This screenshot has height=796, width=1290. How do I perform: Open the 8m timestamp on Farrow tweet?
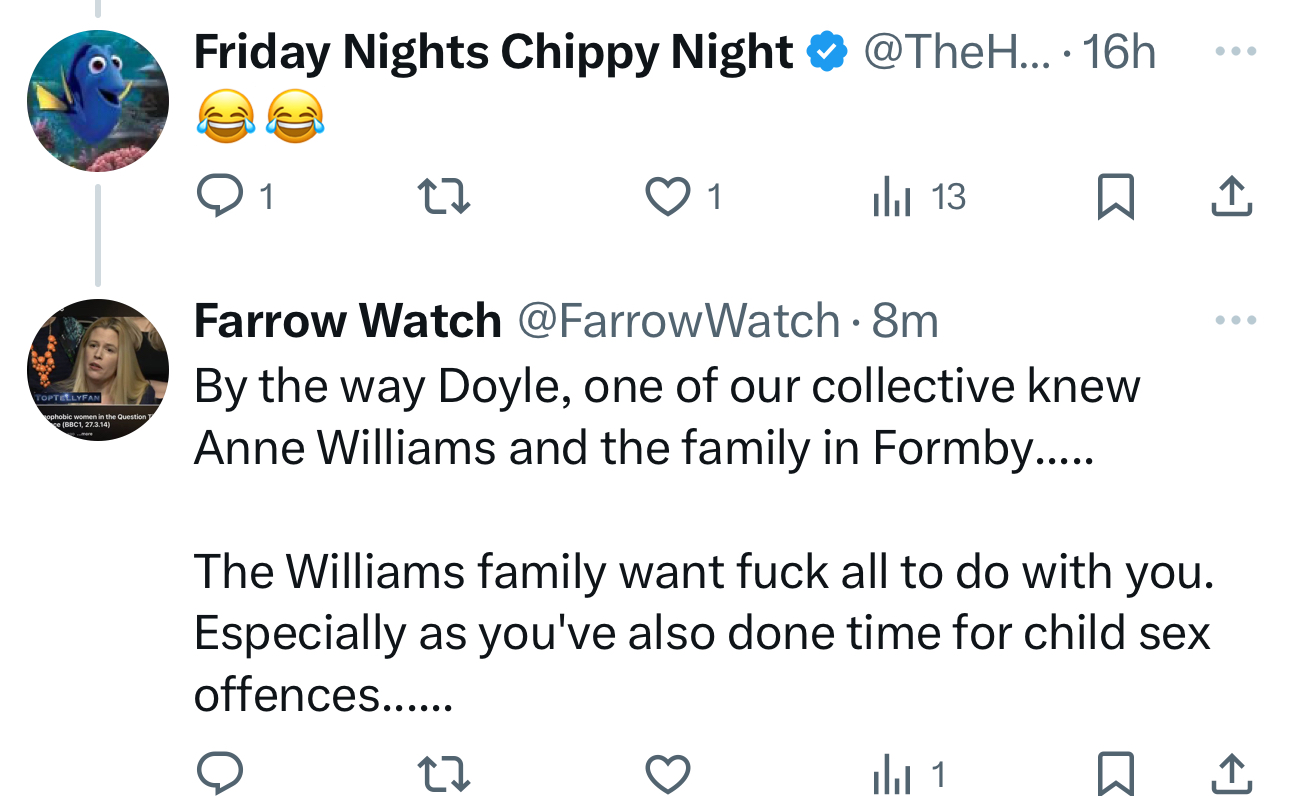905,321
